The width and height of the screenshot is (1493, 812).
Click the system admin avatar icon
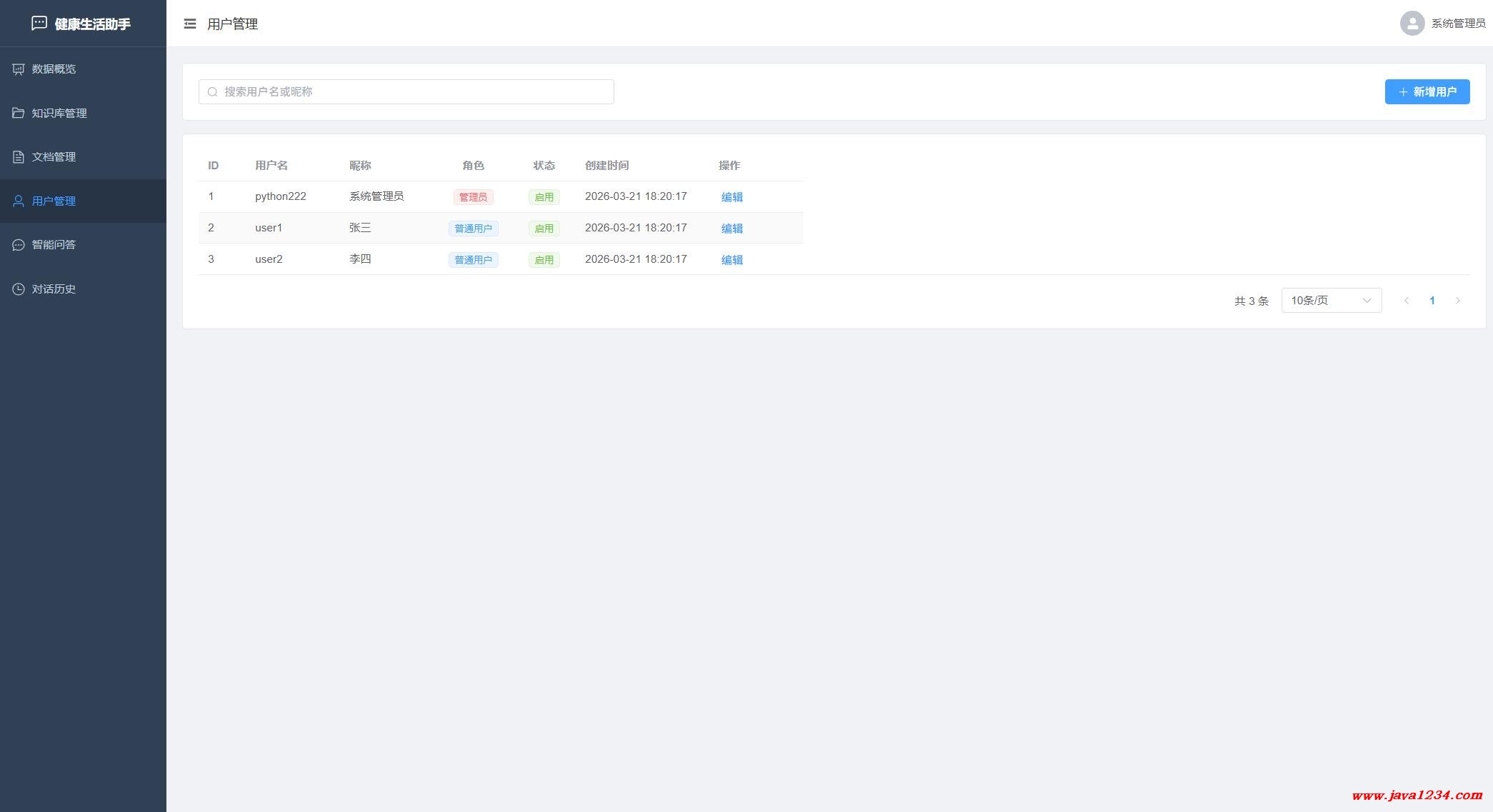(x=1412, y=24)
